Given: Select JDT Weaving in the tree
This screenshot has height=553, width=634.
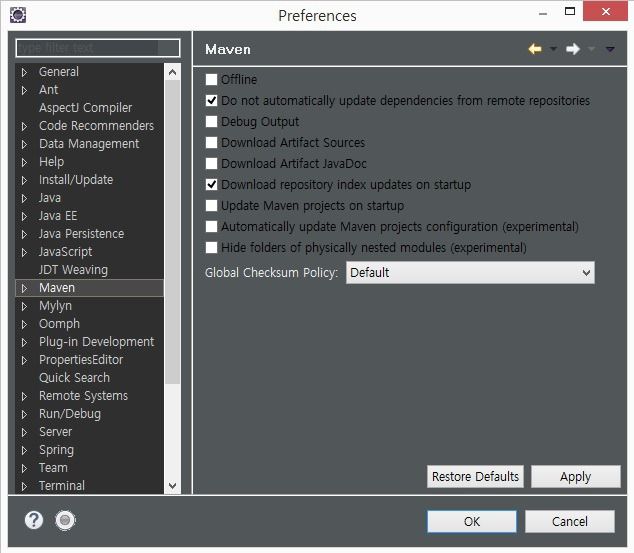Looking at the screenshot, I should [x=73, y=270].
